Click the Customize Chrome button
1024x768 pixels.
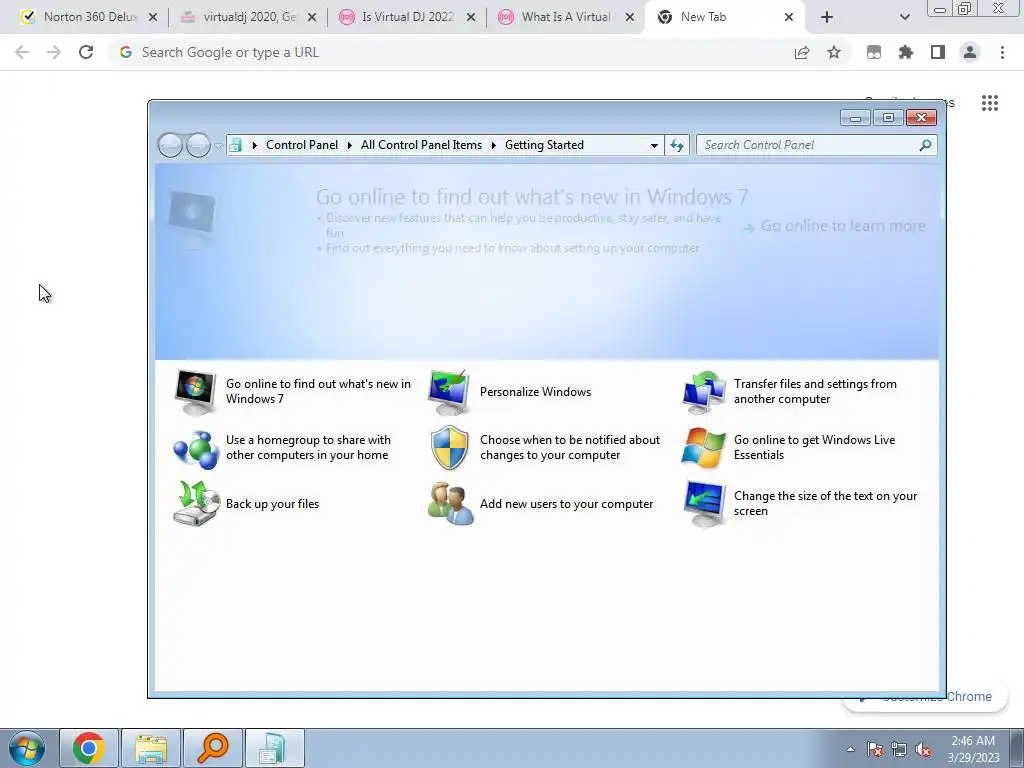[x=925, y=697]
